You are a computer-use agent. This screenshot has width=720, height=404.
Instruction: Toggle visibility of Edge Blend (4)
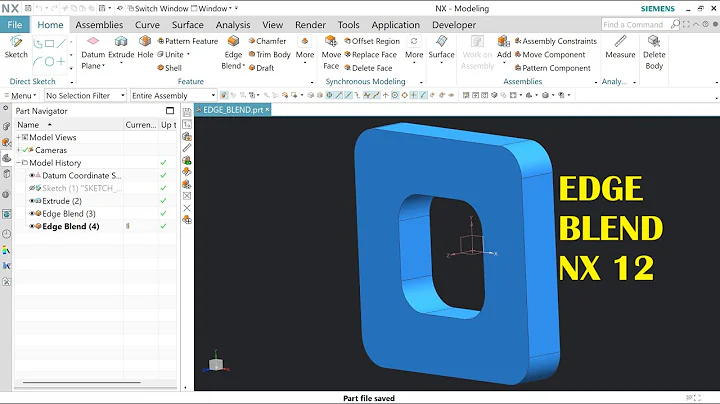coord(32,226)
